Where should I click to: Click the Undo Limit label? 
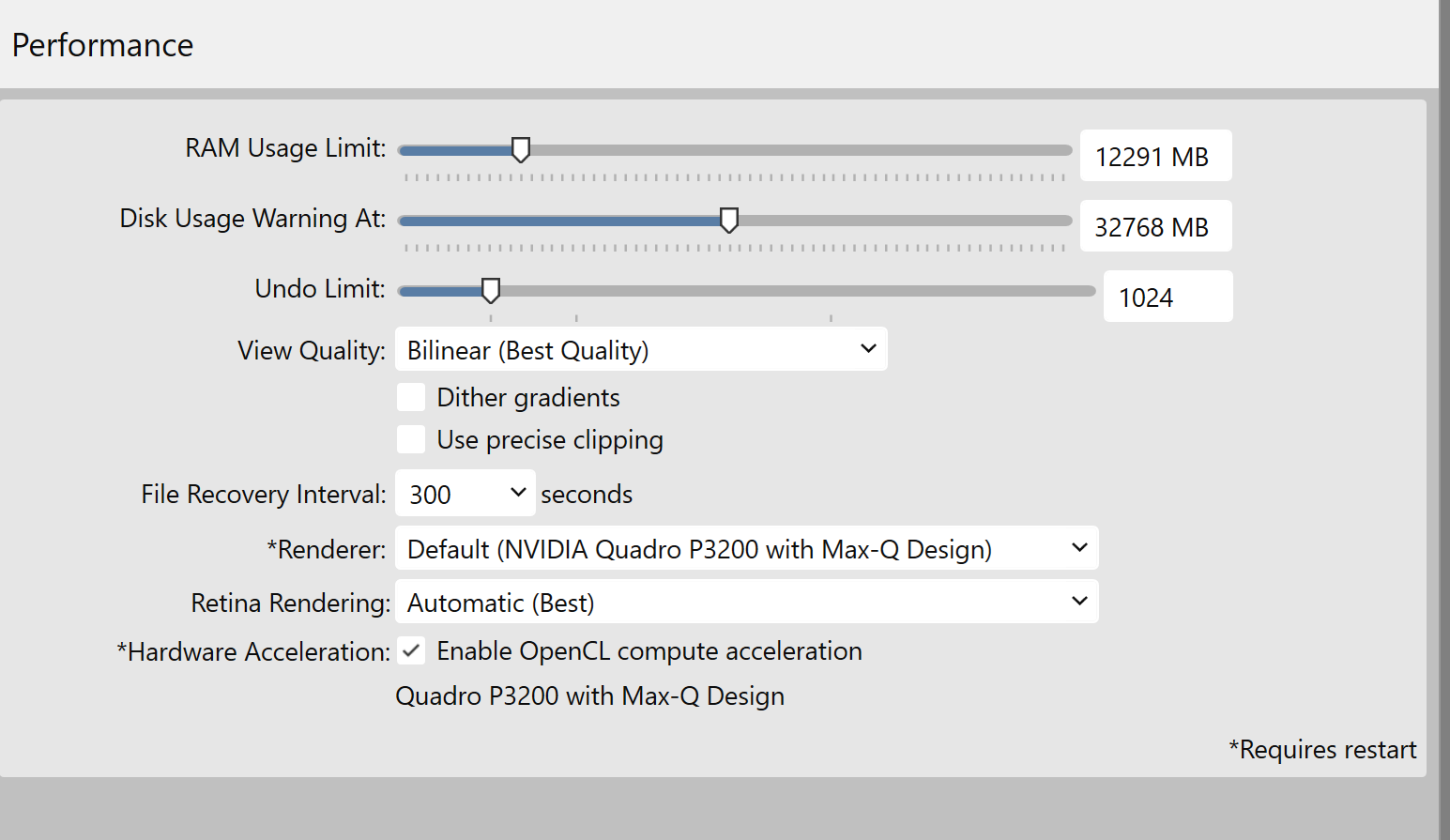320,289
